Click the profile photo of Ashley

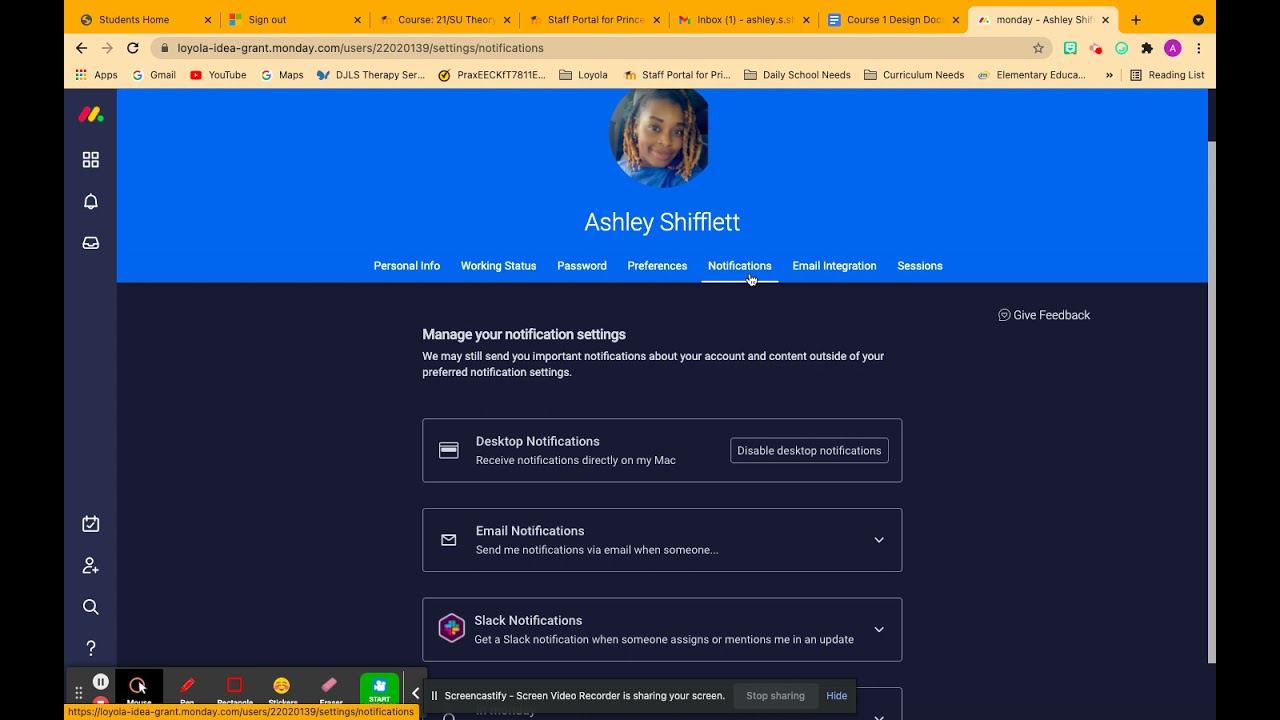[x=659, y=138]
